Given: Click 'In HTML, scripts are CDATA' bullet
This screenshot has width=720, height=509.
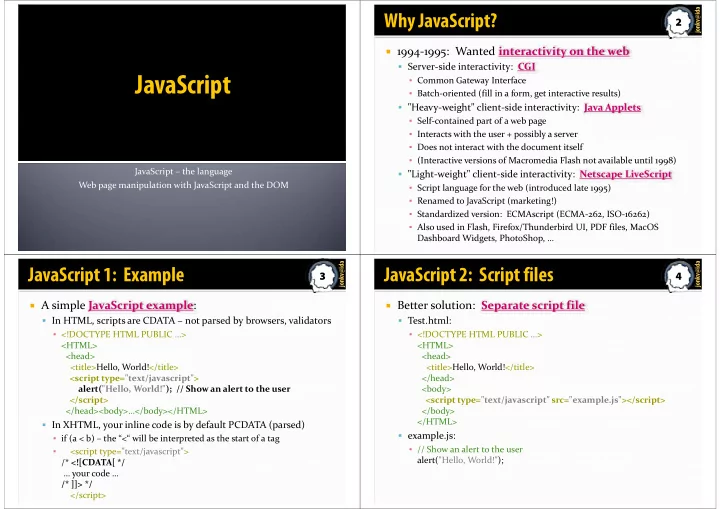Looking at the screenshot, I should 191,321.
